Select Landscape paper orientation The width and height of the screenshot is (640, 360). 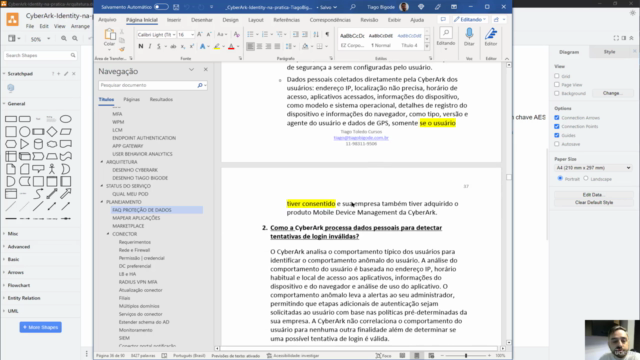pyautogui.click(x=586, y=178)
